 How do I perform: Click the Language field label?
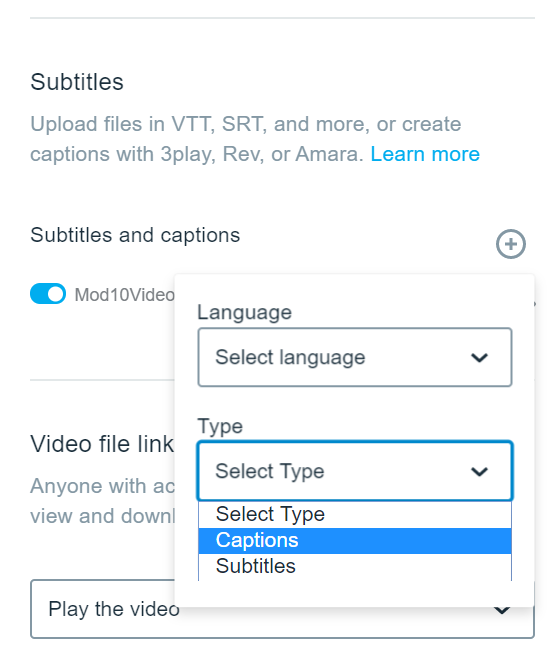coord(245,313)
